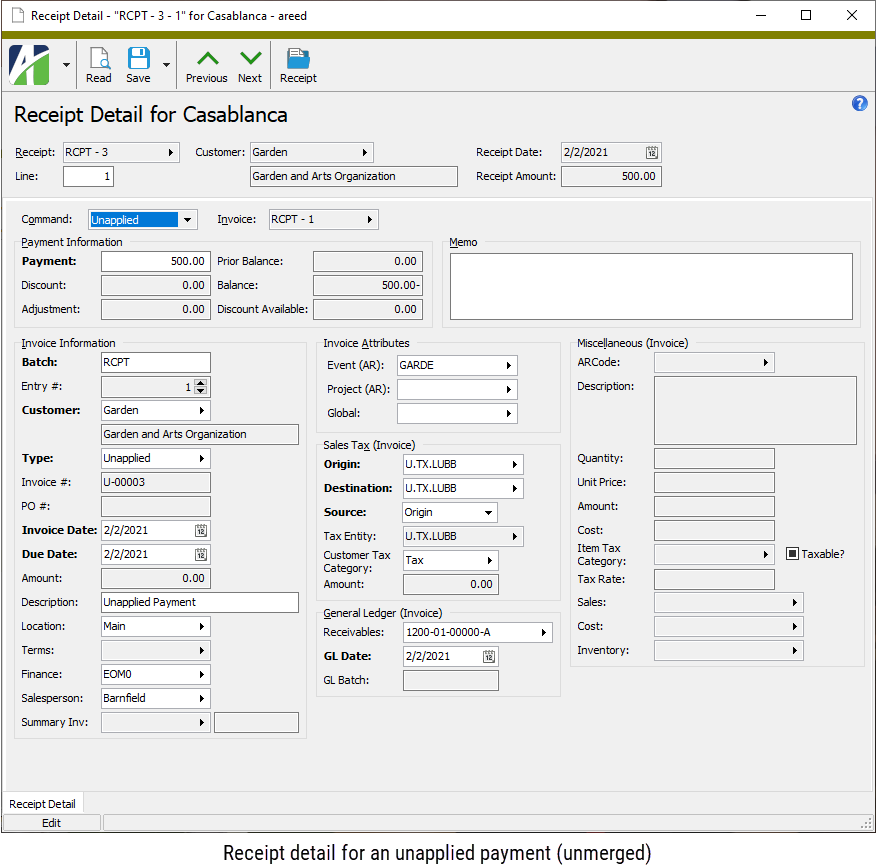878x867 pixels.
Task: Open the Receivables account lookup arrow
Action: tap(544, 633)
